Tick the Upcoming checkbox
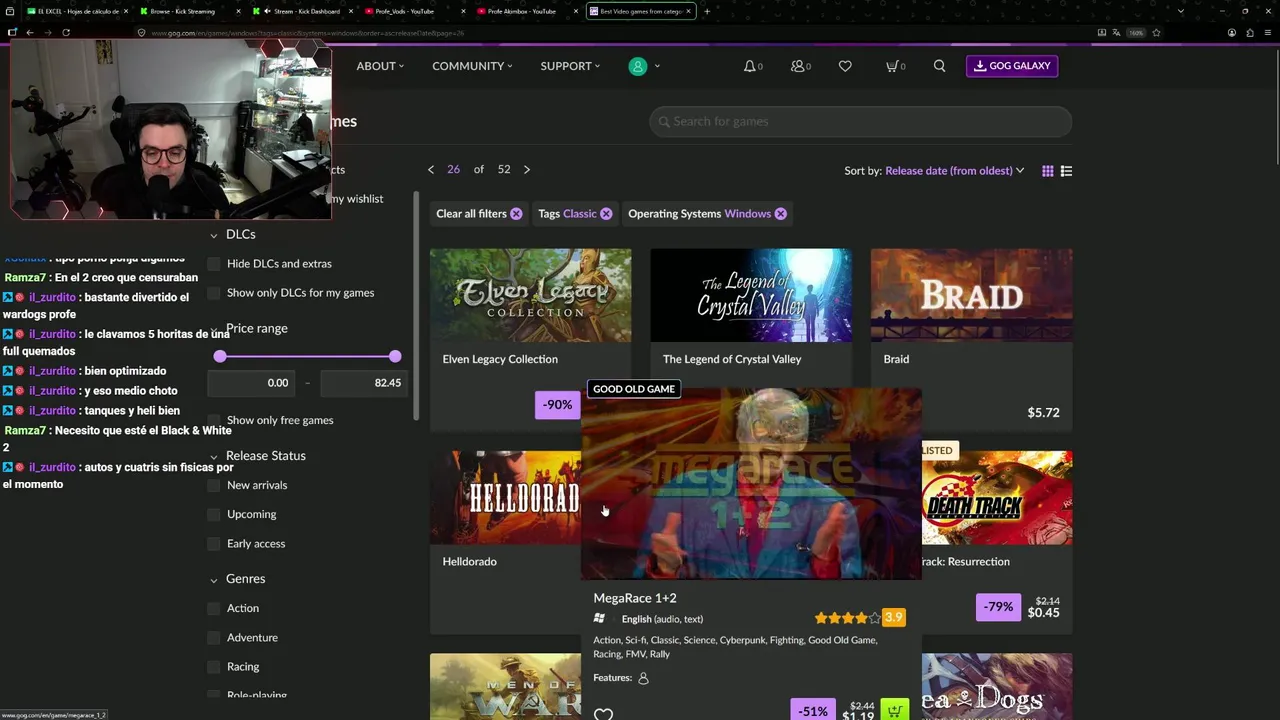The height and width of the screenshot is (720, 1280). click(x=214, y=514)
